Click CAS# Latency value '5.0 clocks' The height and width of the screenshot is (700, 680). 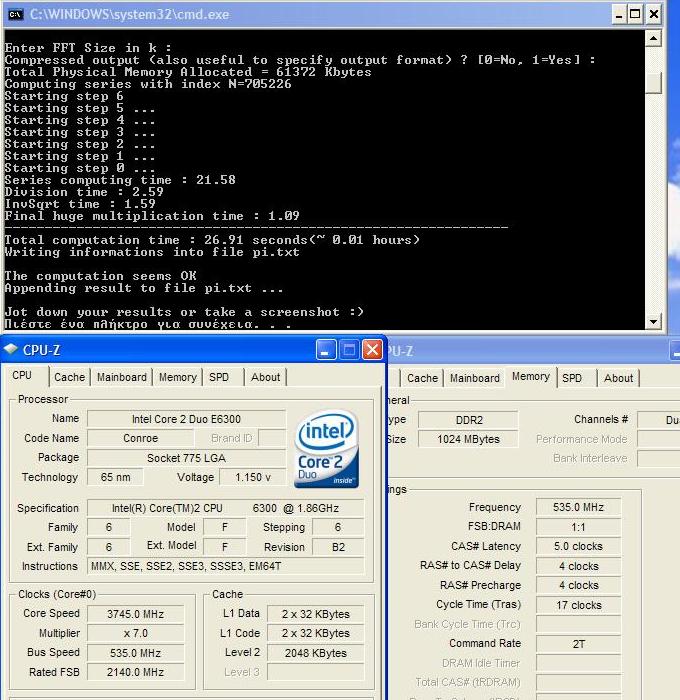pyautogui.click(x=578, y=546)
